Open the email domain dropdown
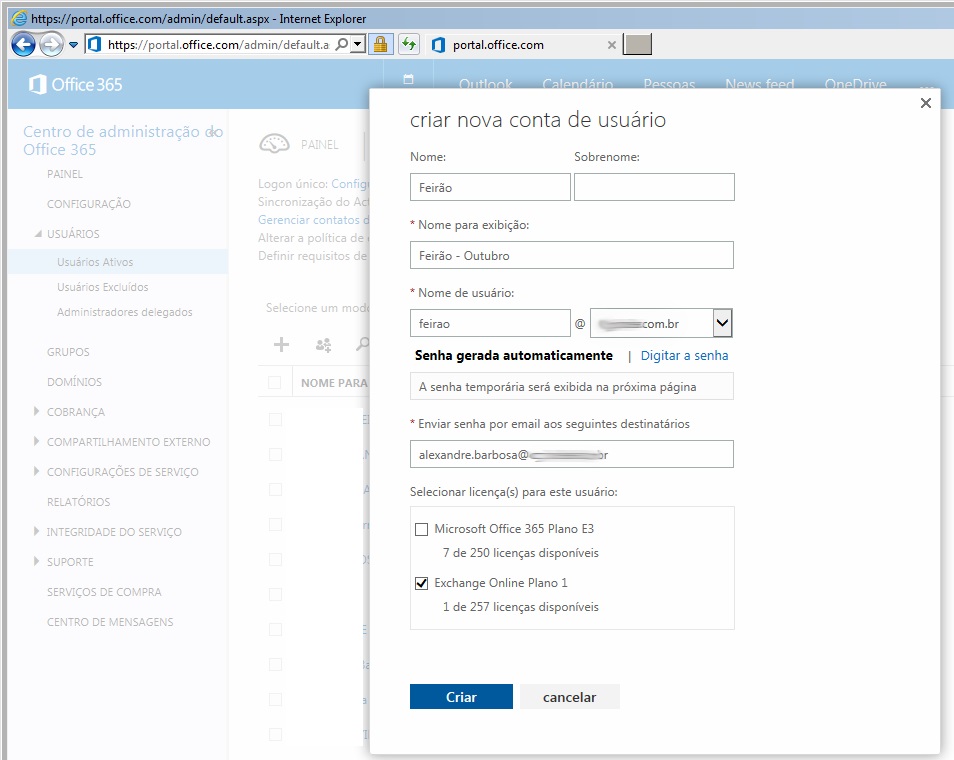Viewport: 954px width, 760px height. pyautogui.click(x=722, y=323)
